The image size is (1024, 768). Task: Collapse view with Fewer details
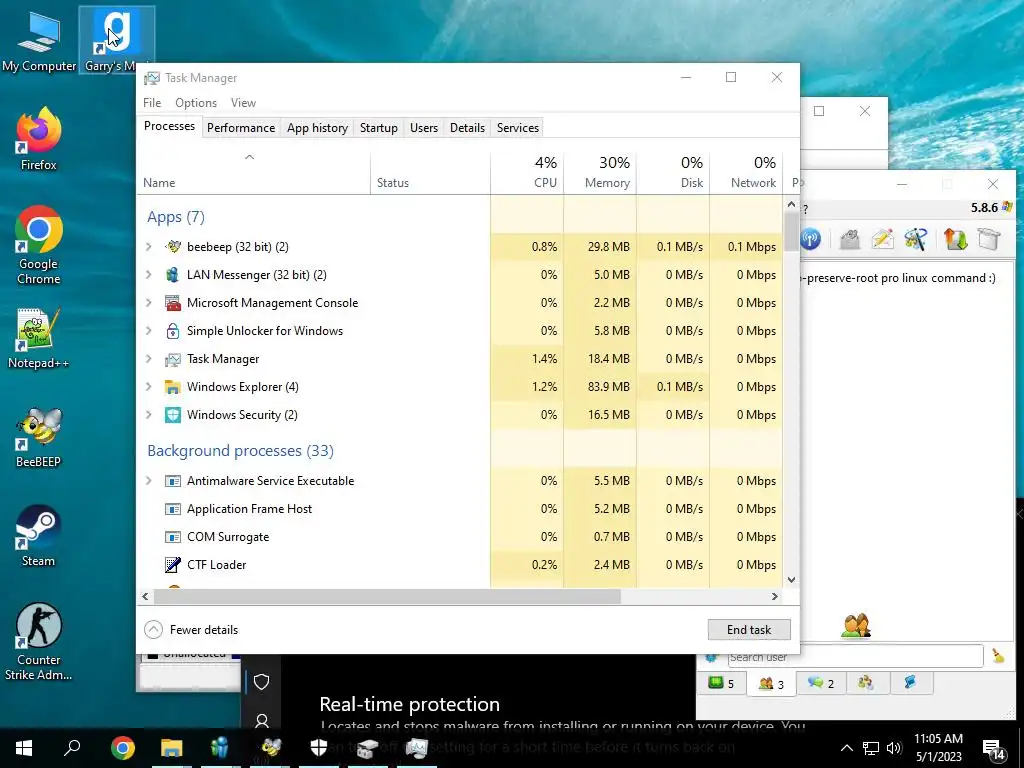(191, 630)
